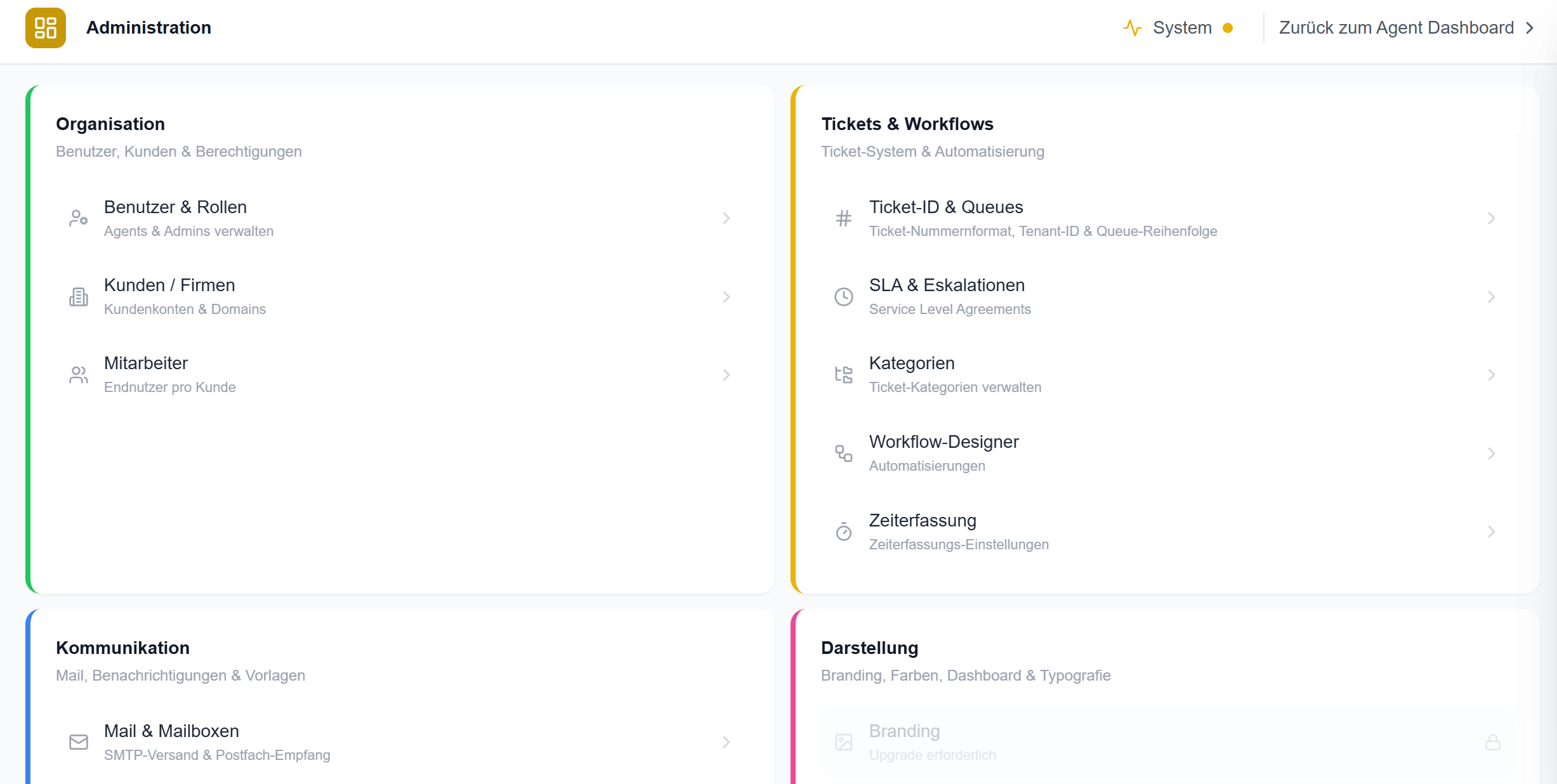Open the Darstellung section
The height and width of the screenshot is (784, 1557).
click(870, 648)
